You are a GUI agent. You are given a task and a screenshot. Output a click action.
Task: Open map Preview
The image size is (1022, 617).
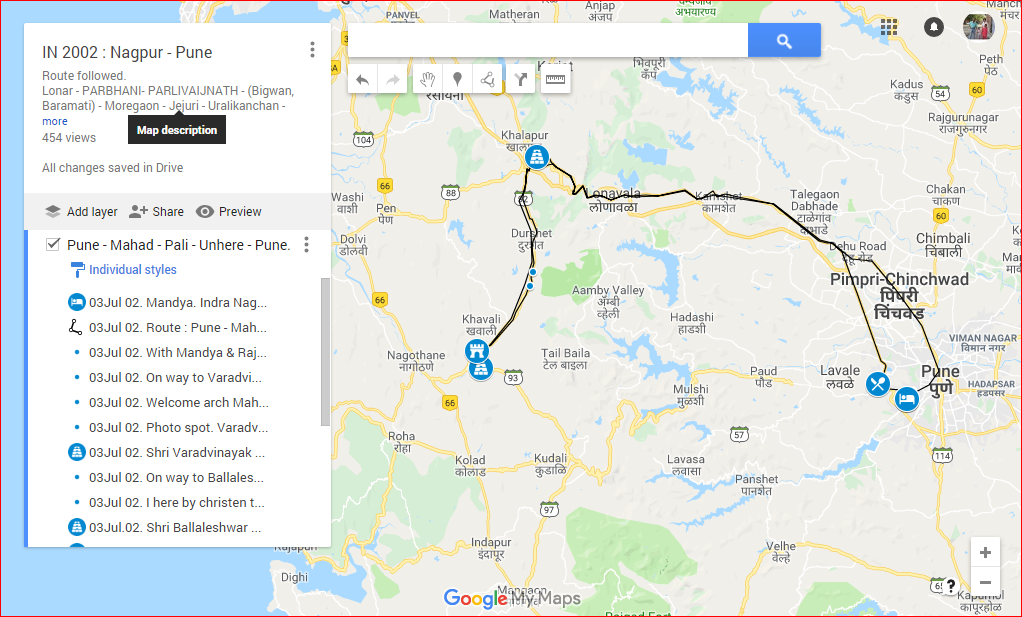click(x=229, y=212)
